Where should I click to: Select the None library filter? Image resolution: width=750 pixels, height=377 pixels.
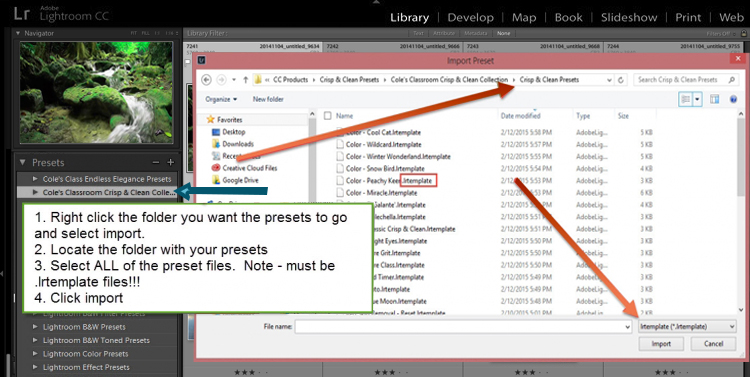pyautogui.click(x=504, y=33)
